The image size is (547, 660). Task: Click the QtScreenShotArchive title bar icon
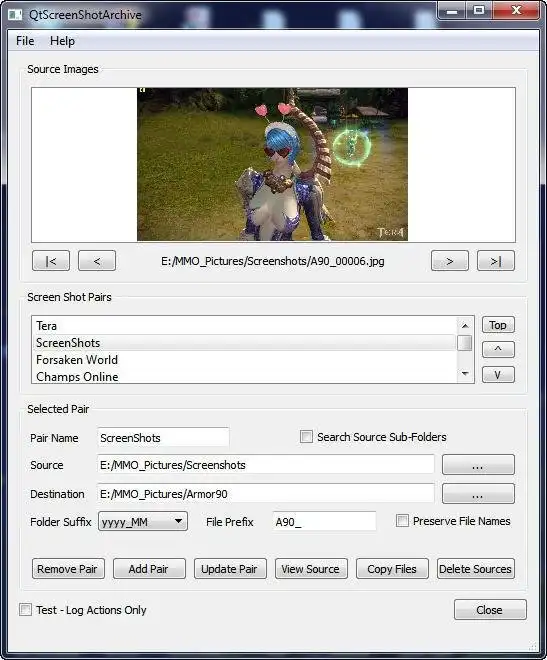tap(15, 15)
